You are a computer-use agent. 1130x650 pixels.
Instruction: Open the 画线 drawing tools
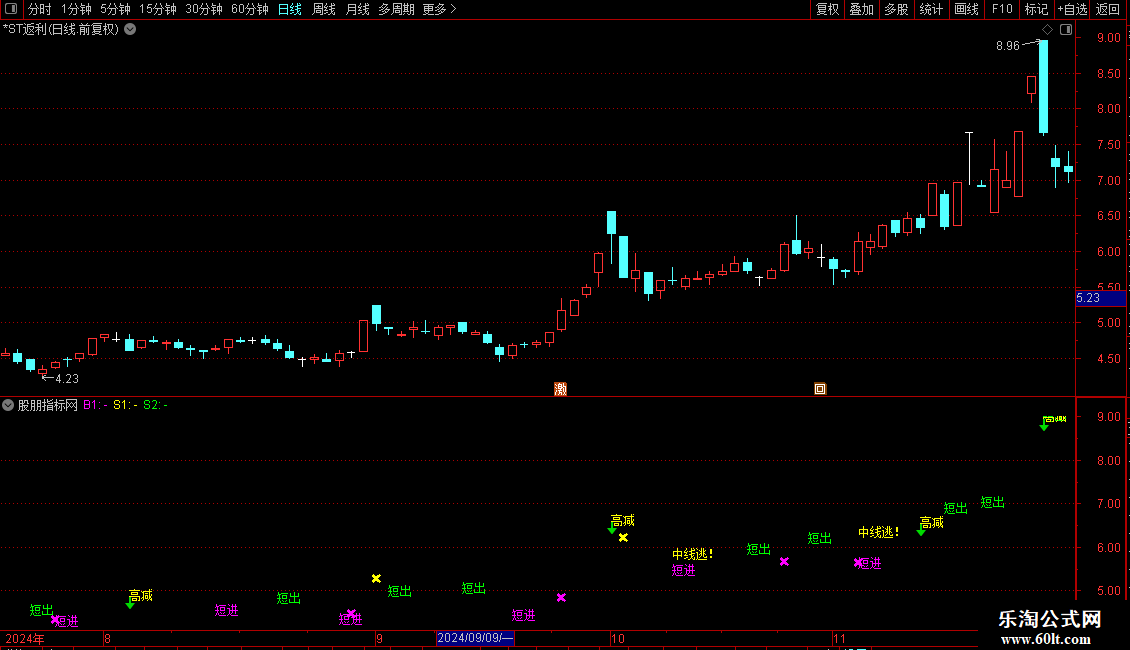click(966, 9)
